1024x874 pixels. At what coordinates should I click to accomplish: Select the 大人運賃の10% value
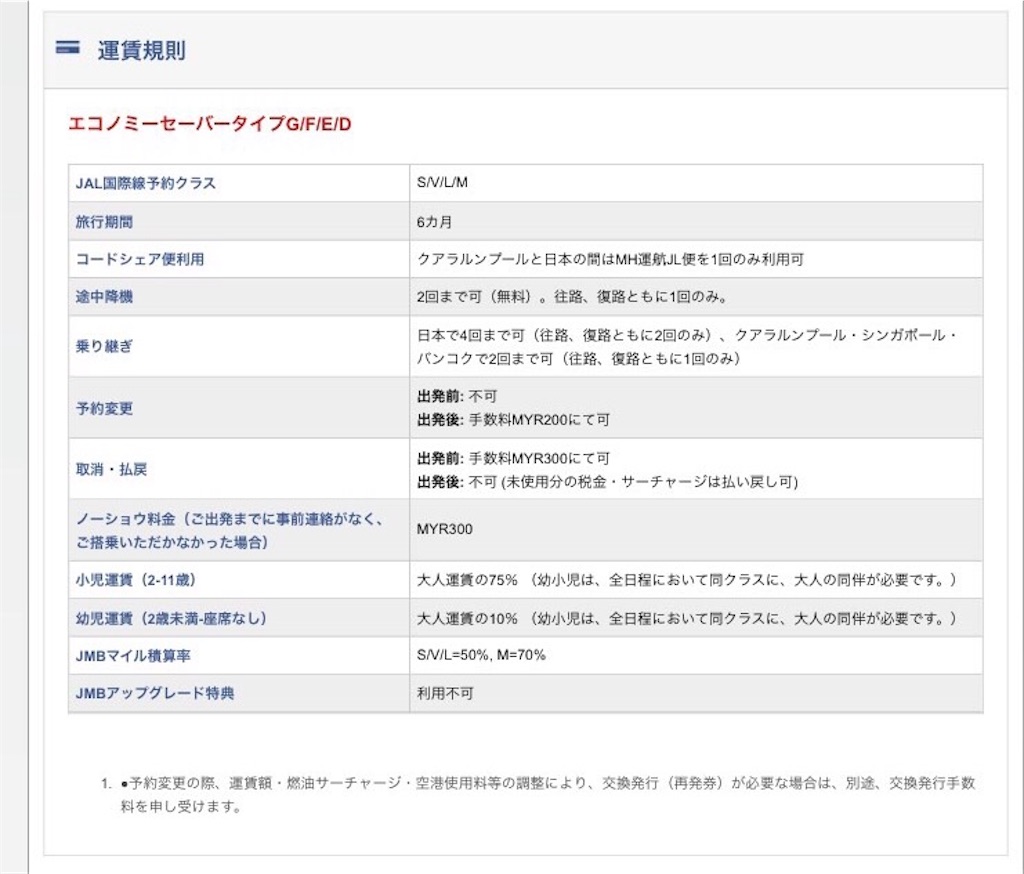click(x=466, y=618)
